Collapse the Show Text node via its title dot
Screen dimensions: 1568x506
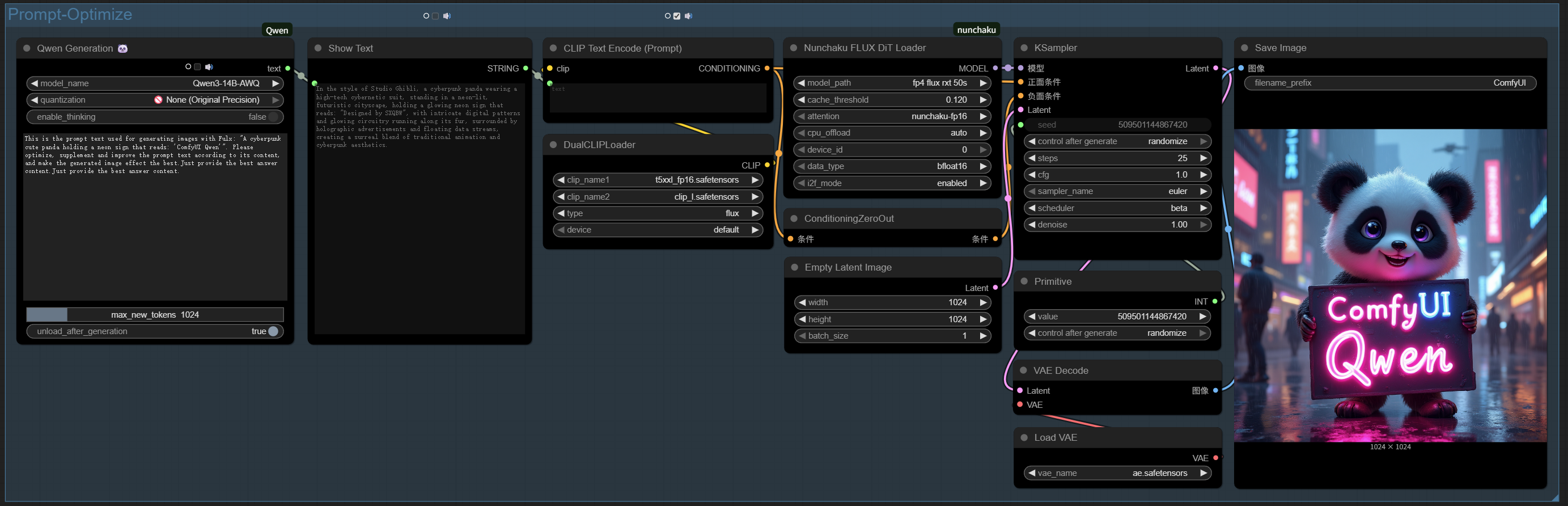[x=318, y=48]
